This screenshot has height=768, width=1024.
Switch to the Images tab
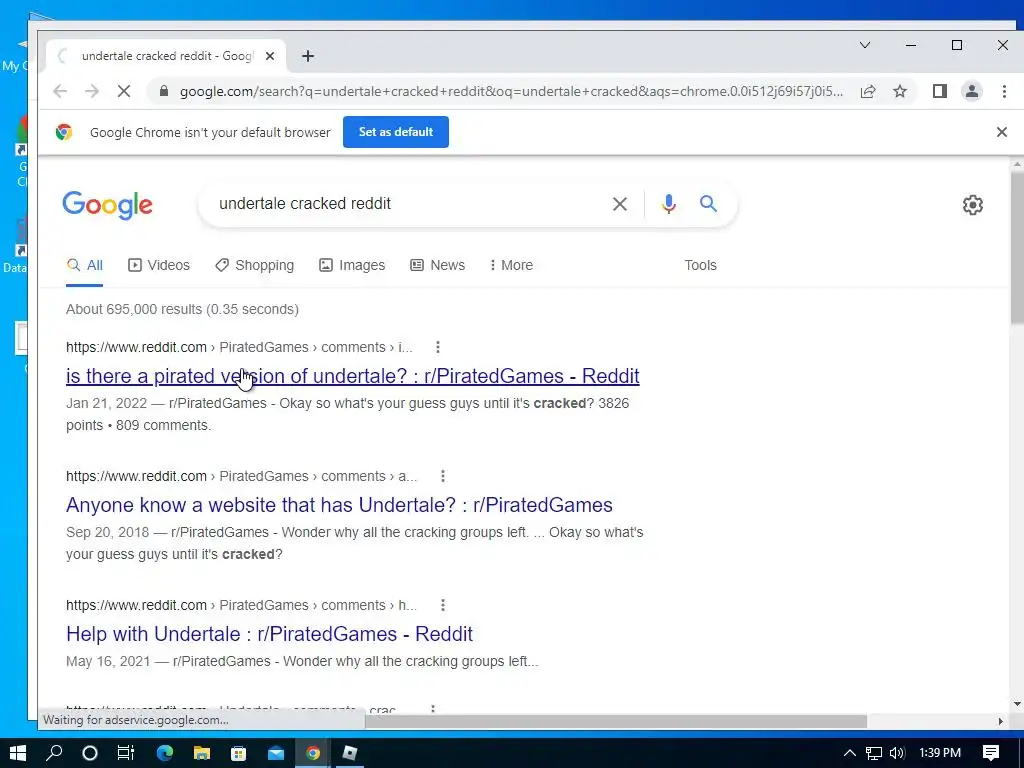tap(352, 265)
